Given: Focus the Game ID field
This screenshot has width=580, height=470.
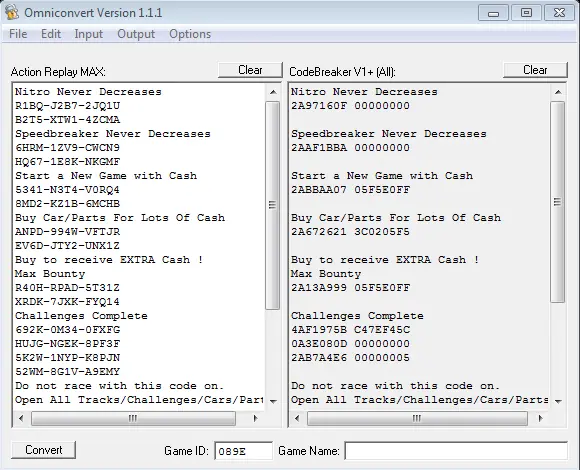Looking at the screenshot, I should 243,451.
